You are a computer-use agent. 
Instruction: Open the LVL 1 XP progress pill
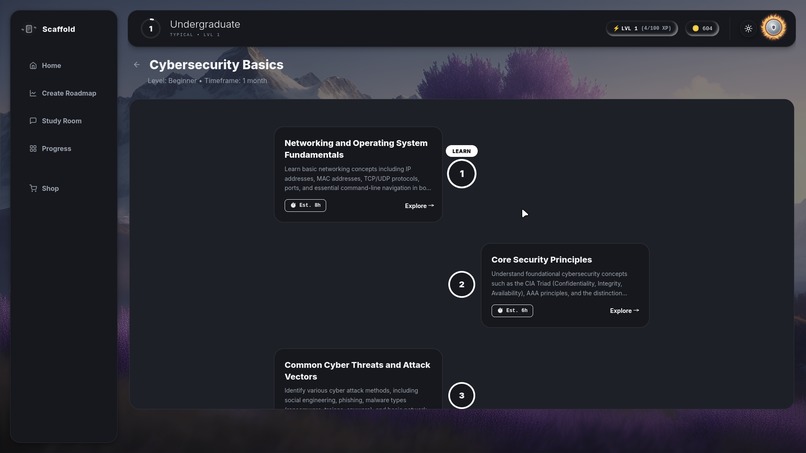642,28
